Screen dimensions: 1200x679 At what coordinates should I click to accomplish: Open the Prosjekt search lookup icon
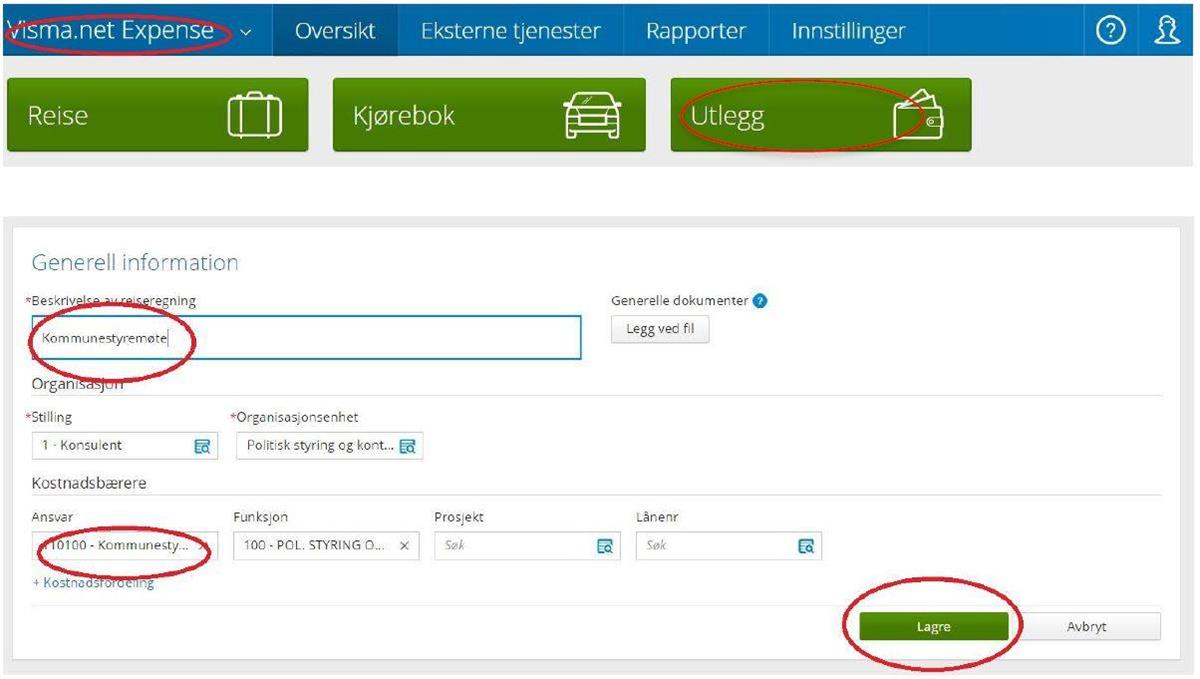pyautogui.click(x=604, y=546)
